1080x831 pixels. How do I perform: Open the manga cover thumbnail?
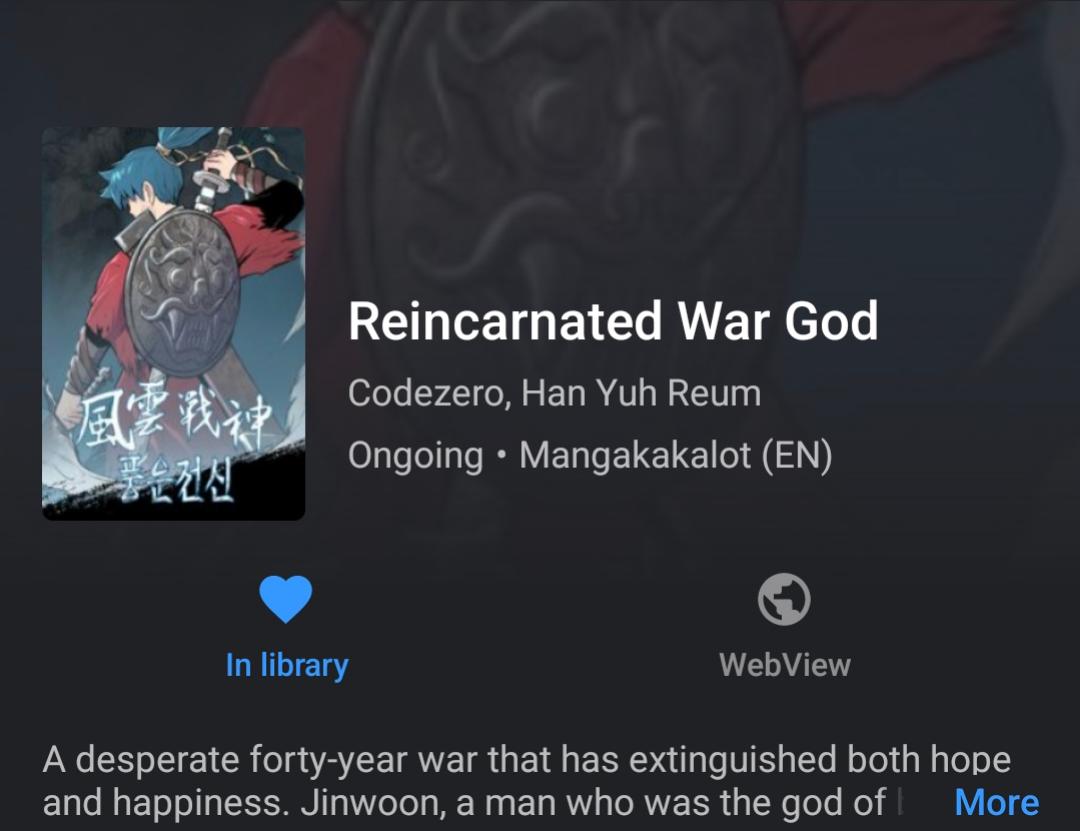[174, 323]
